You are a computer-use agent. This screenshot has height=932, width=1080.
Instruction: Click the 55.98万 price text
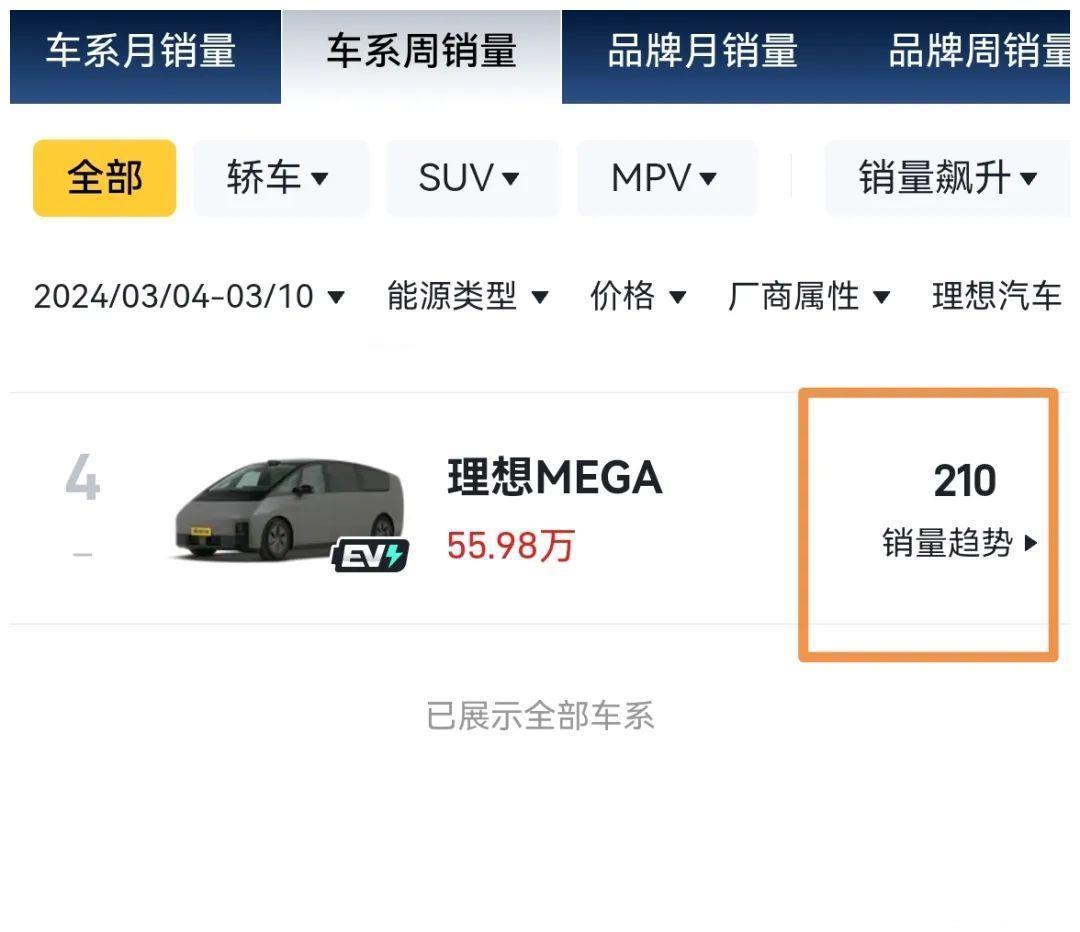510,546
